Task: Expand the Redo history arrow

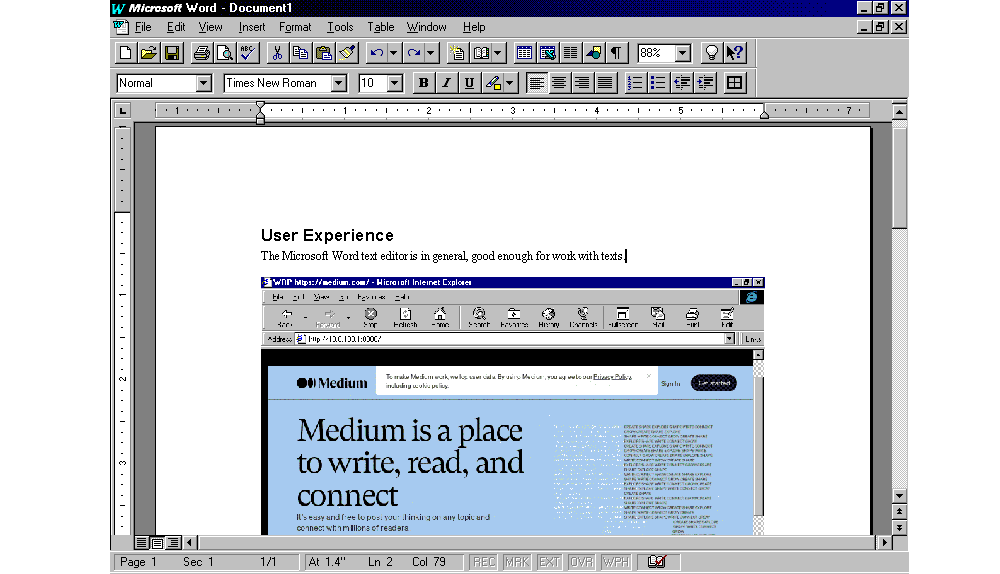Action: [x=430, y=53]
